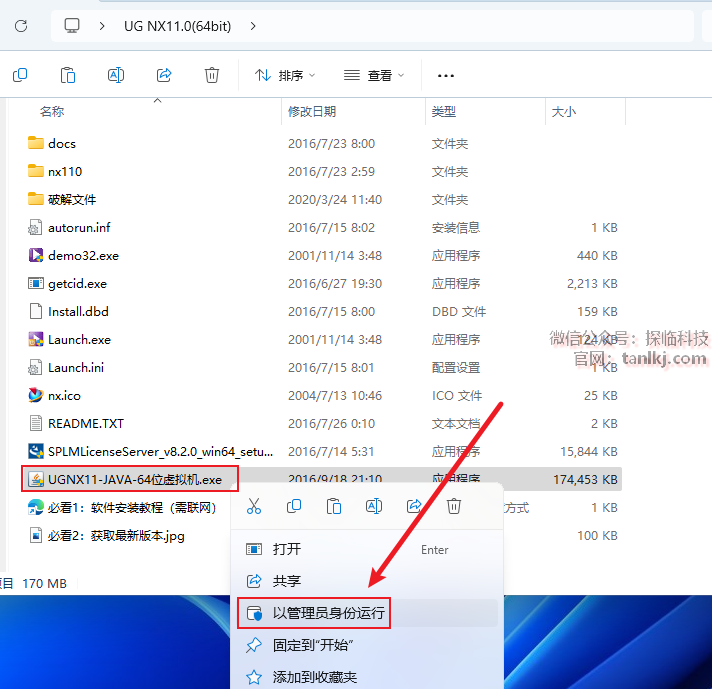Click the Delete icon in context menu
Screen dimensions: 712x689
454,507
